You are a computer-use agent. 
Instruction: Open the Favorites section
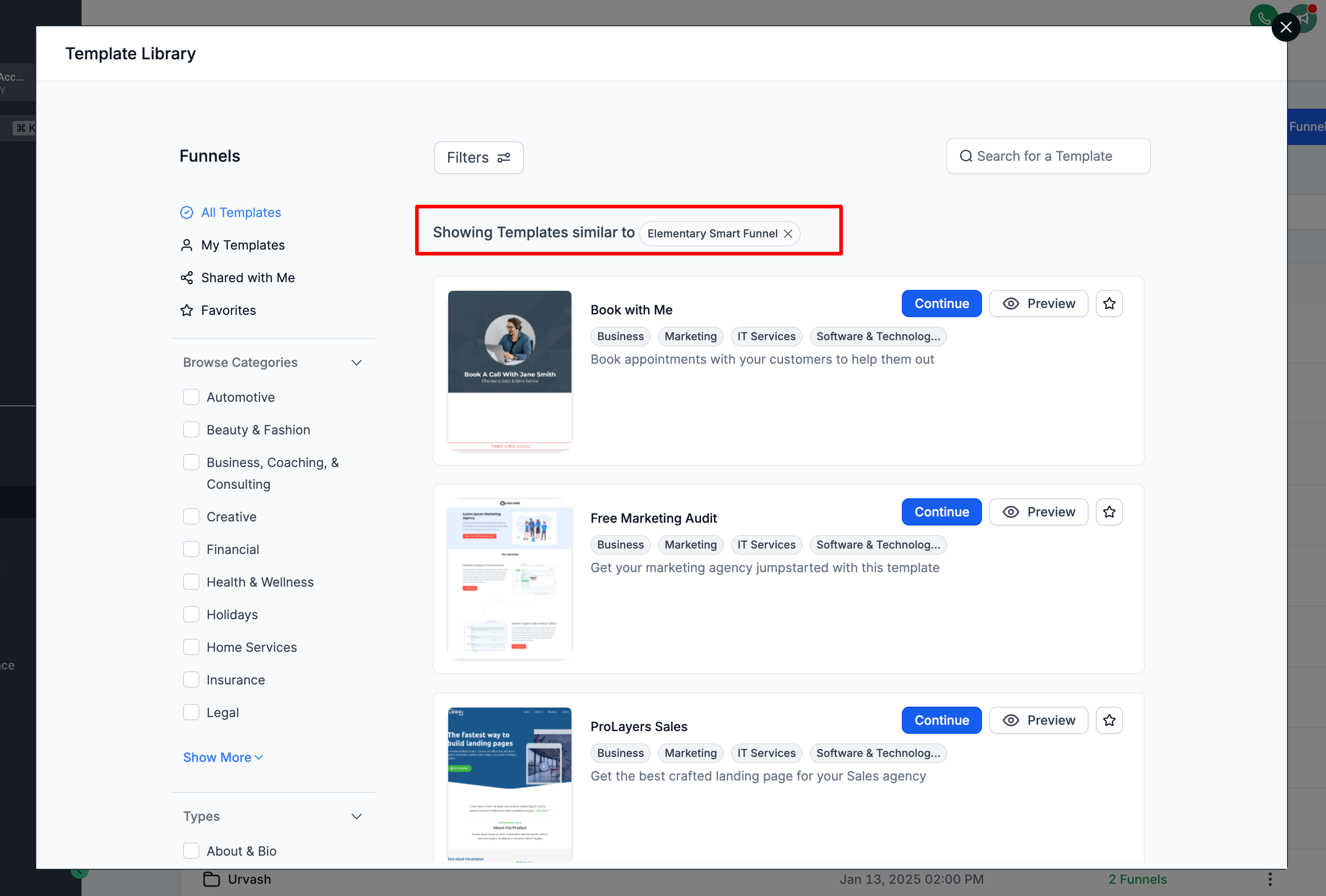click(228, 310)
